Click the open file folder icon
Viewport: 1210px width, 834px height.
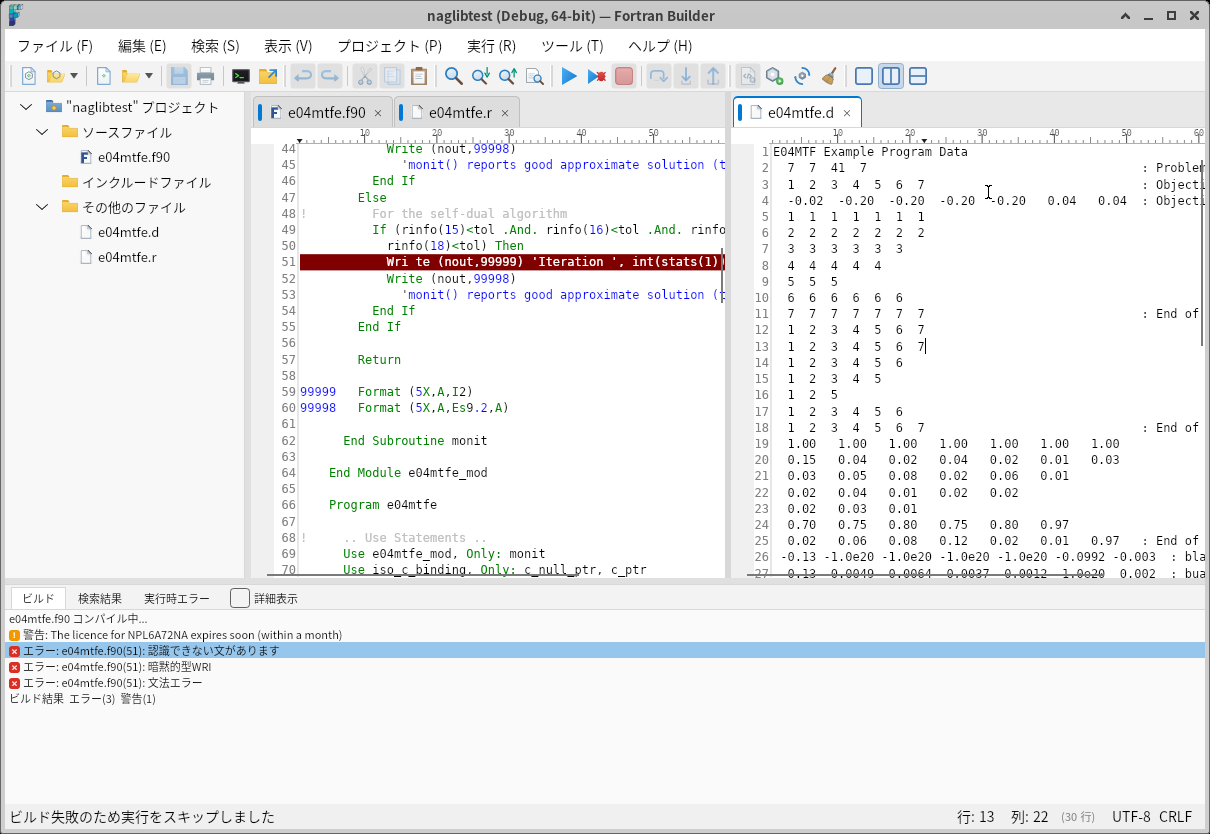(x=130, y=76)
